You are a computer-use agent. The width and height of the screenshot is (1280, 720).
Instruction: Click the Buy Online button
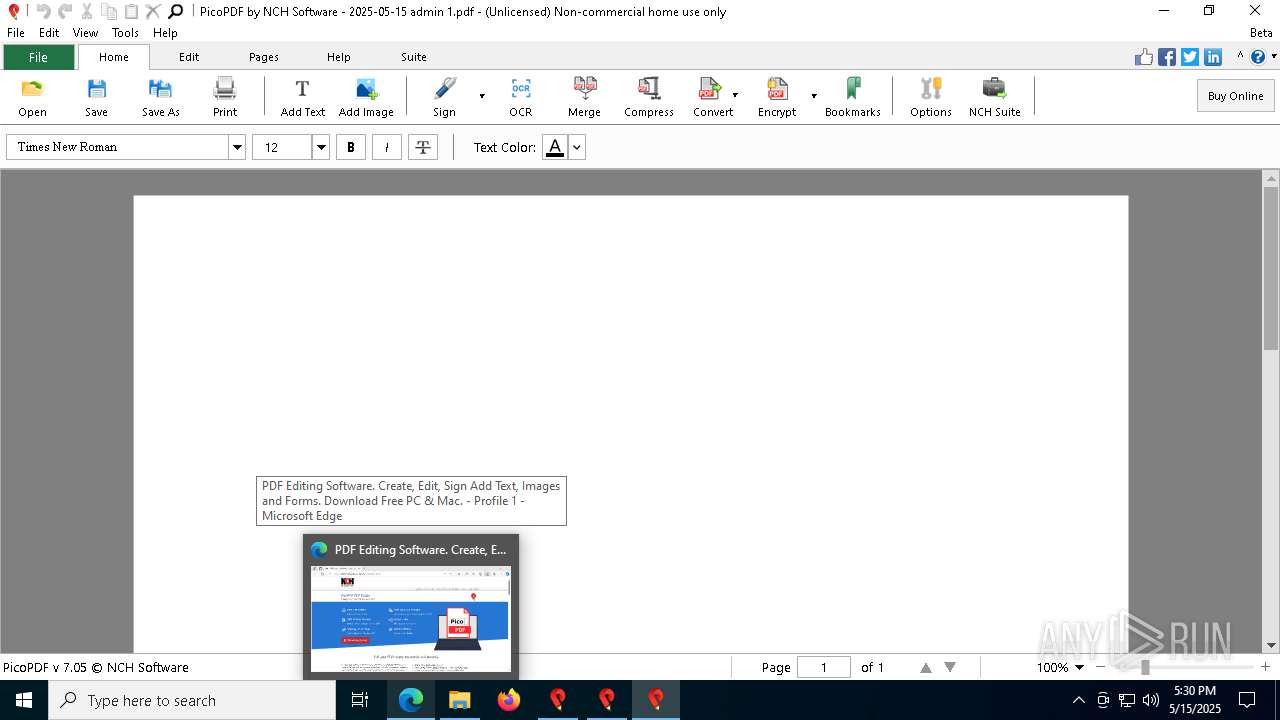click(1235, 96)
